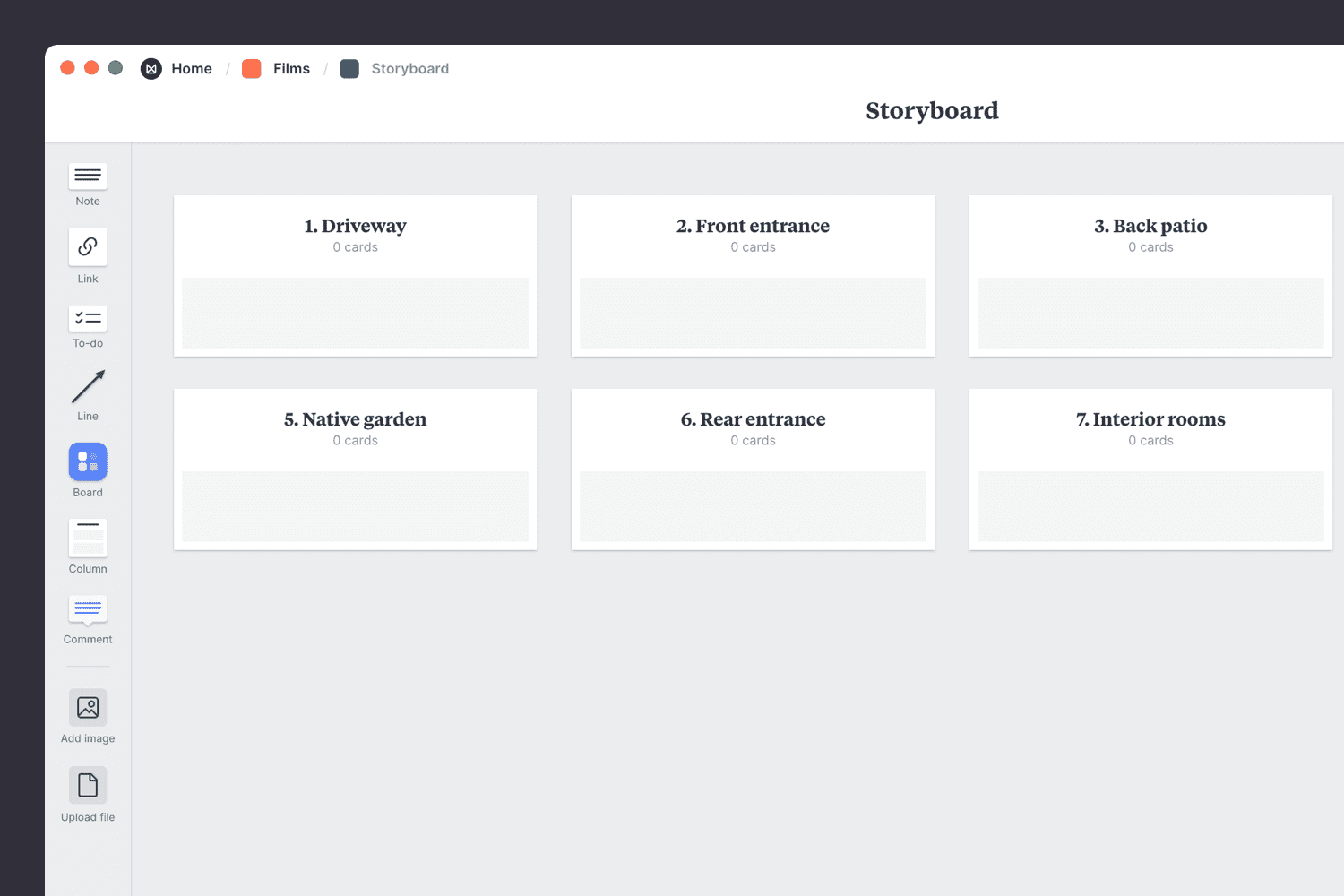This screenshot has height=896, width=1344.
Task: Open the 1. Driveway board
Action: point(355,226)
